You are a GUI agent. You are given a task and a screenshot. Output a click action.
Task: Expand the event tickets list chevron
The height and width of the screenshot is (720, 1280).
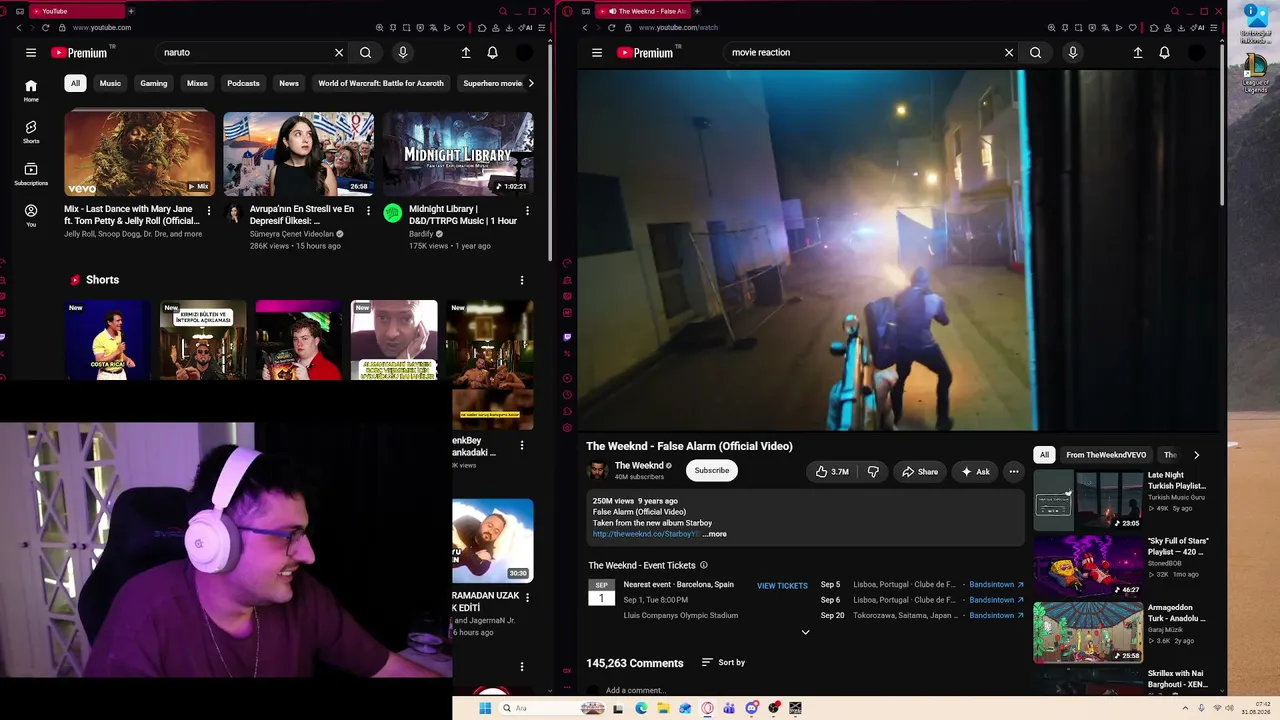coord(805,632)
